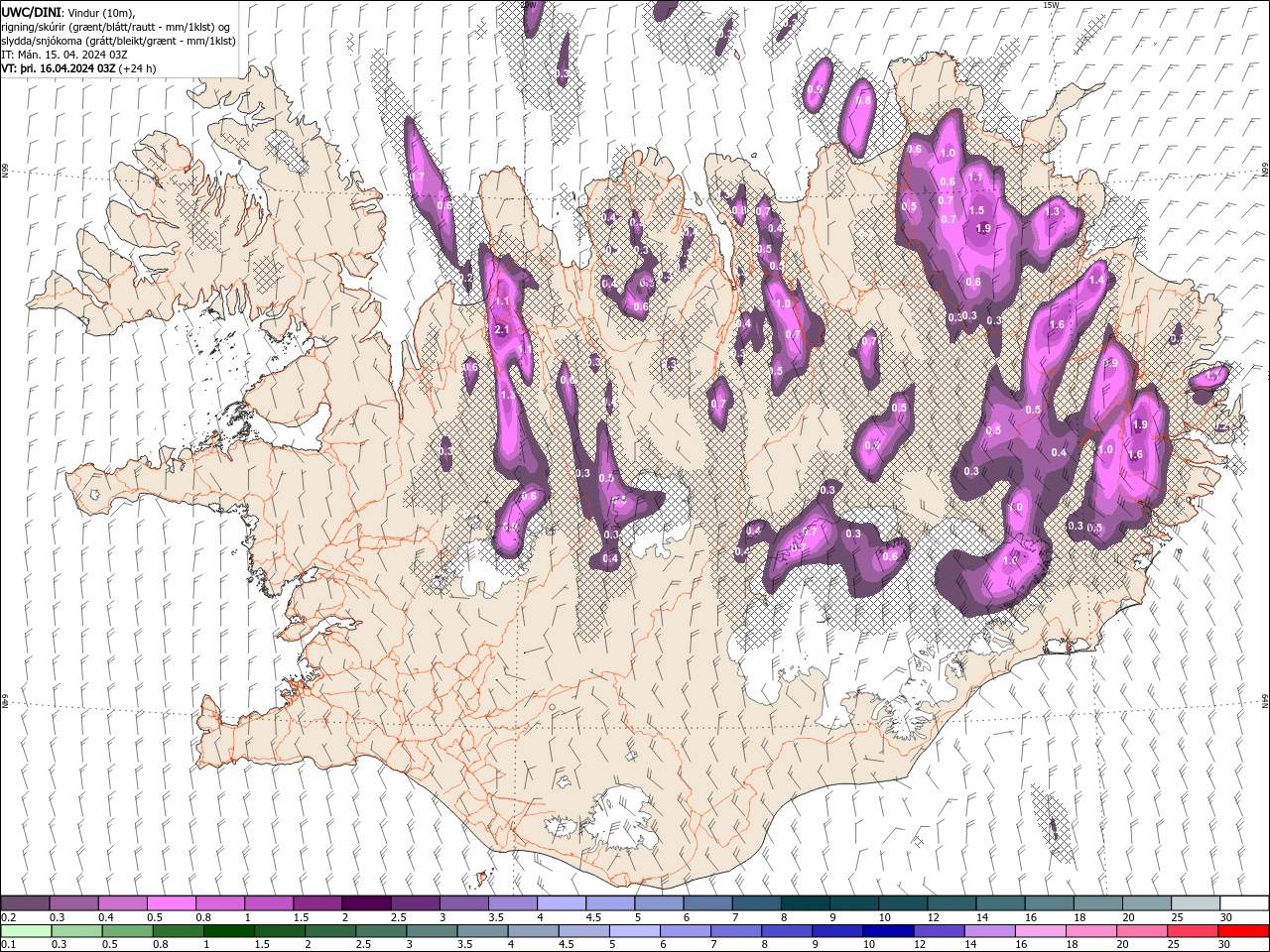Screen dimensions: 1270x952
Task: Click the '15W' longitude label at top
Action: [1051, 5]
